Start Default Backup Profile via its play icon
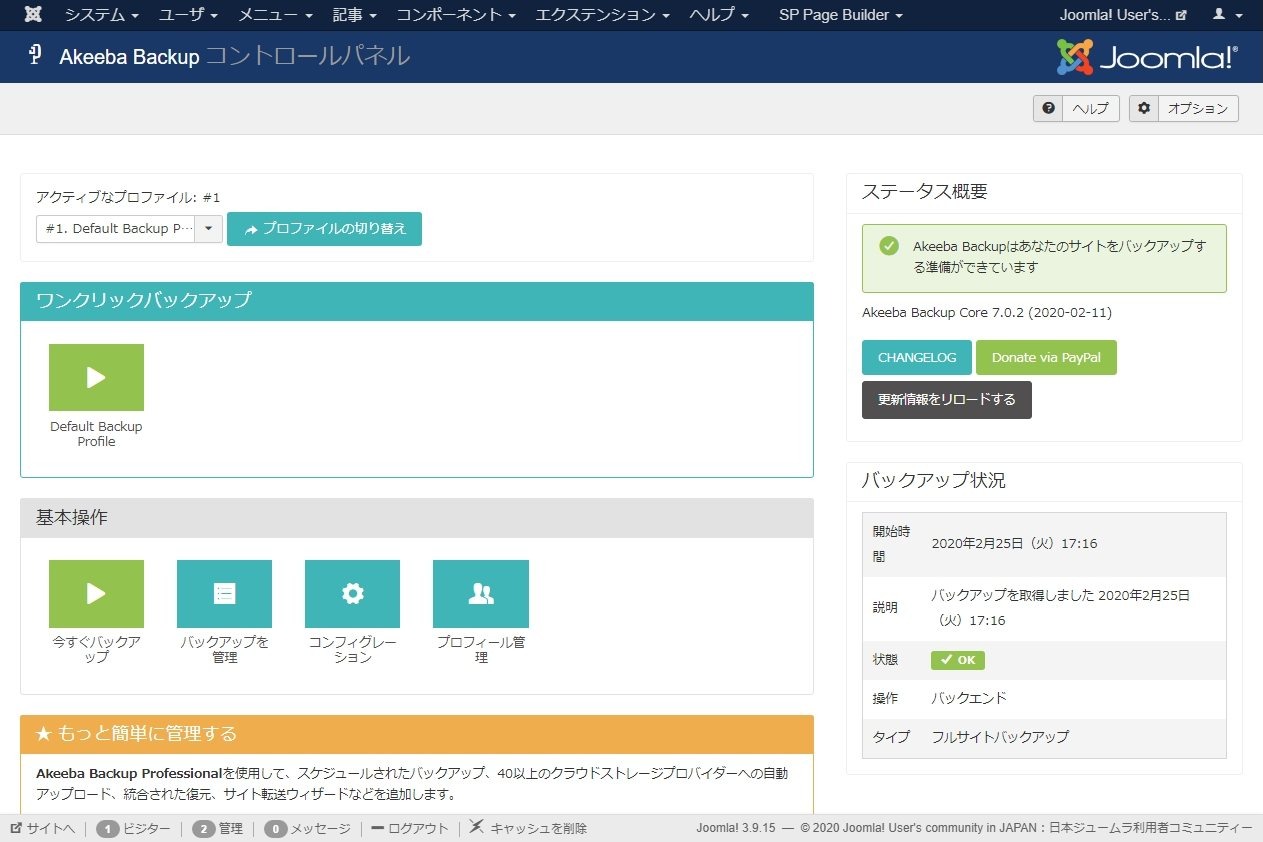This screenshot has height=842, width=1263. pyautogui.click(x=96, y=377)
